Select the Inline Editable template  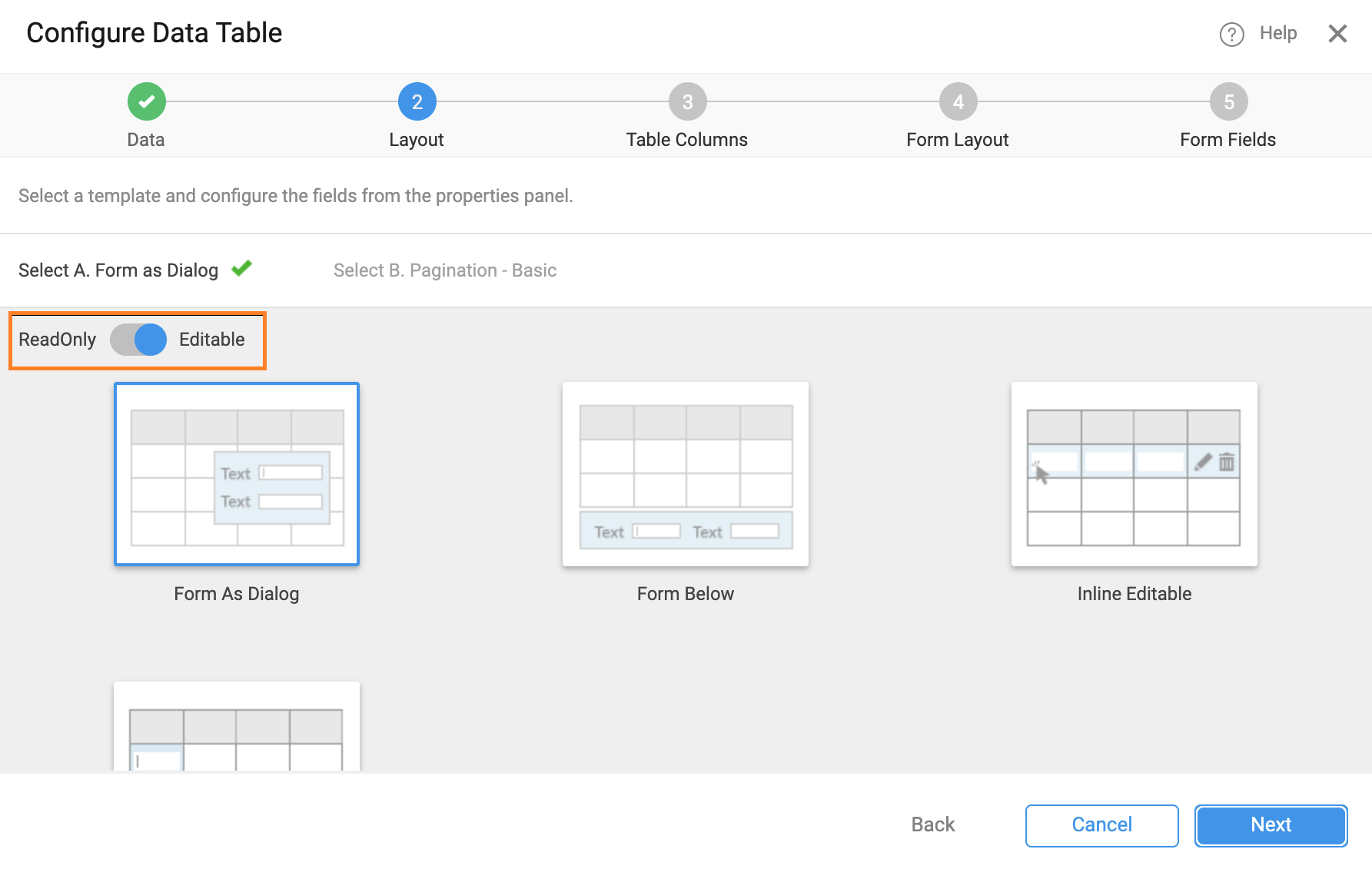(x=1134, y=474)
